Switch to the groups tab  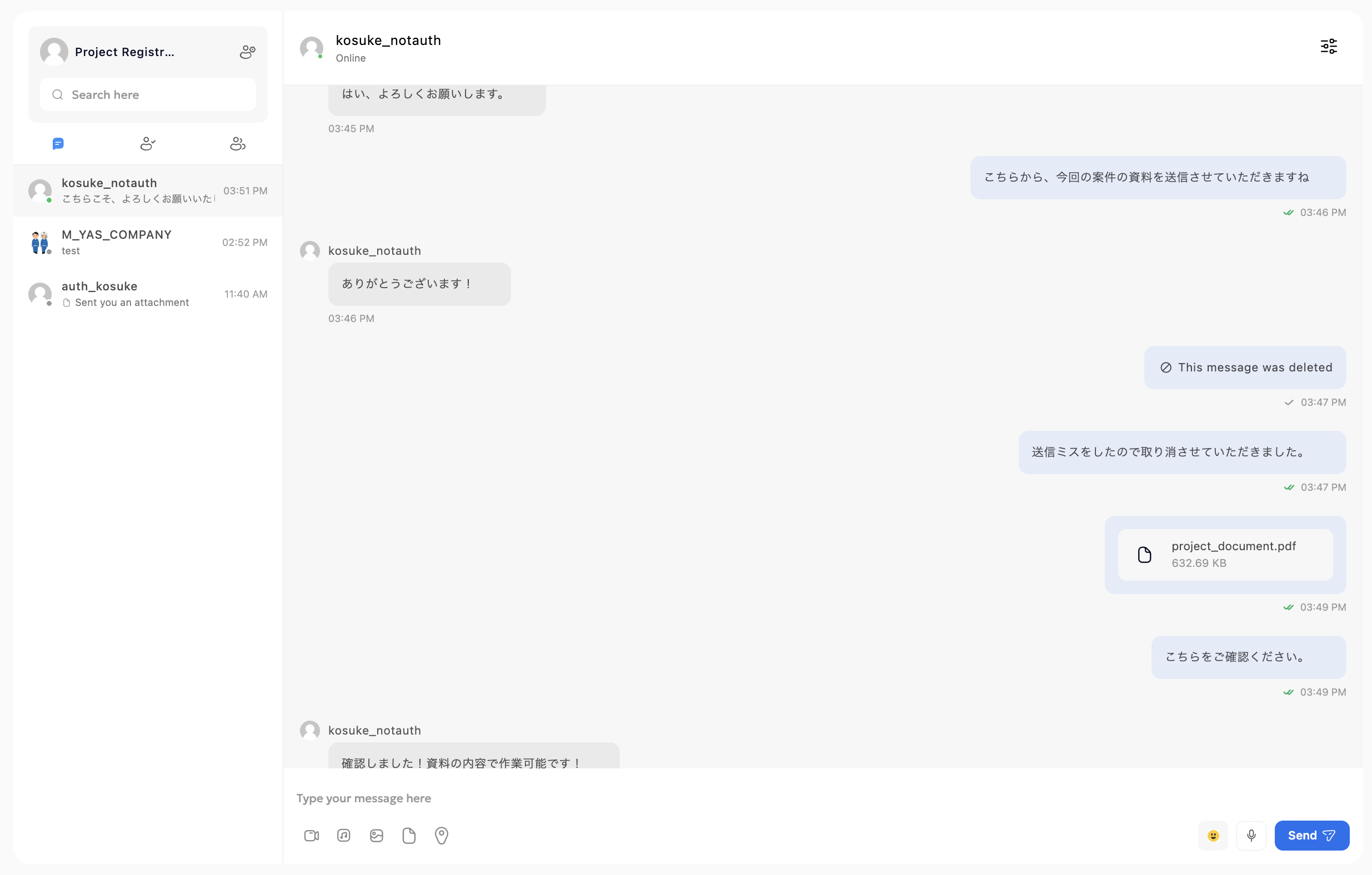(x=238, y=144)
